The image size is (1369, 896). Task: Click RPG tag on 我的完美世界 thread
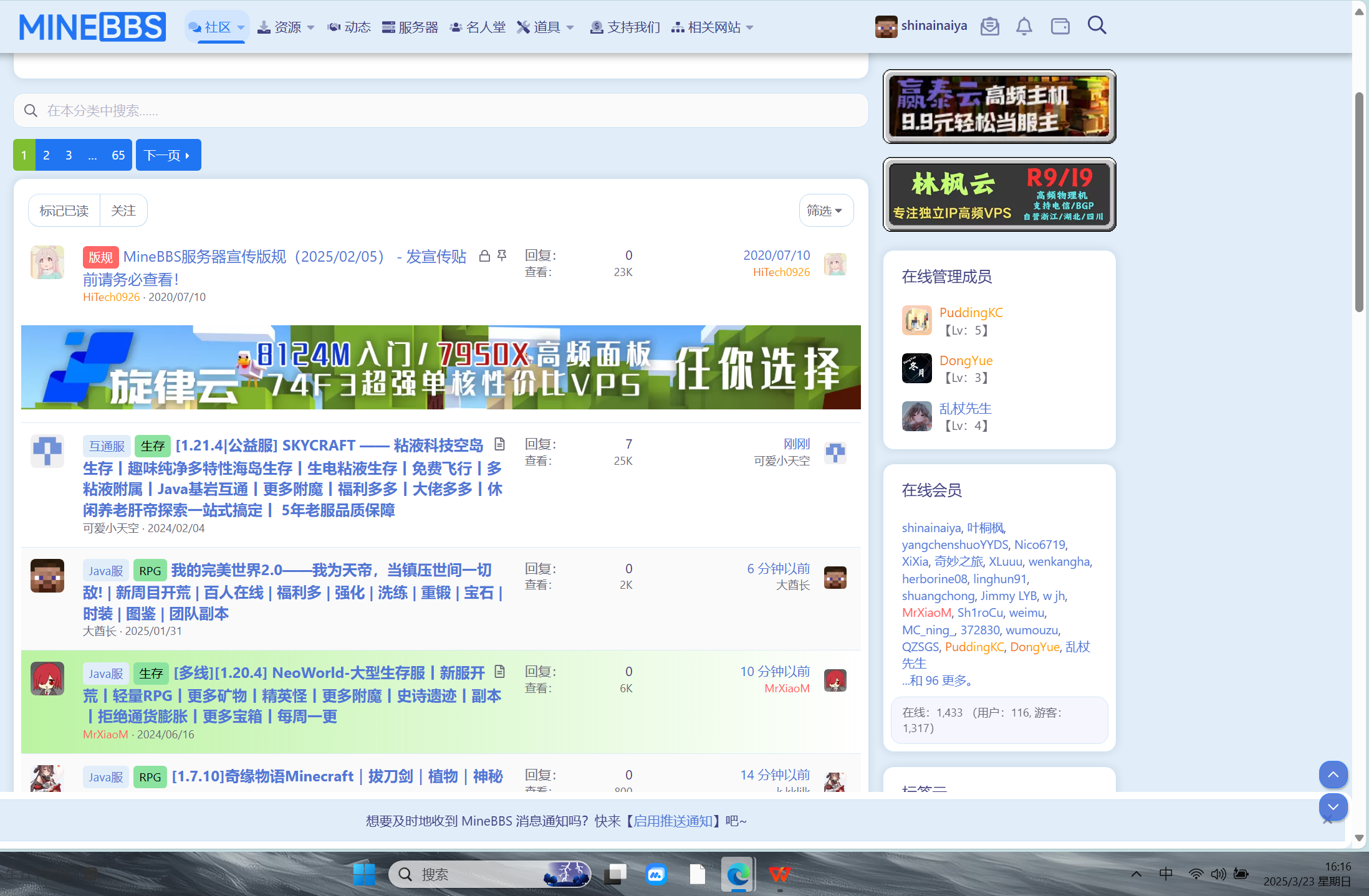click(150, 571)
